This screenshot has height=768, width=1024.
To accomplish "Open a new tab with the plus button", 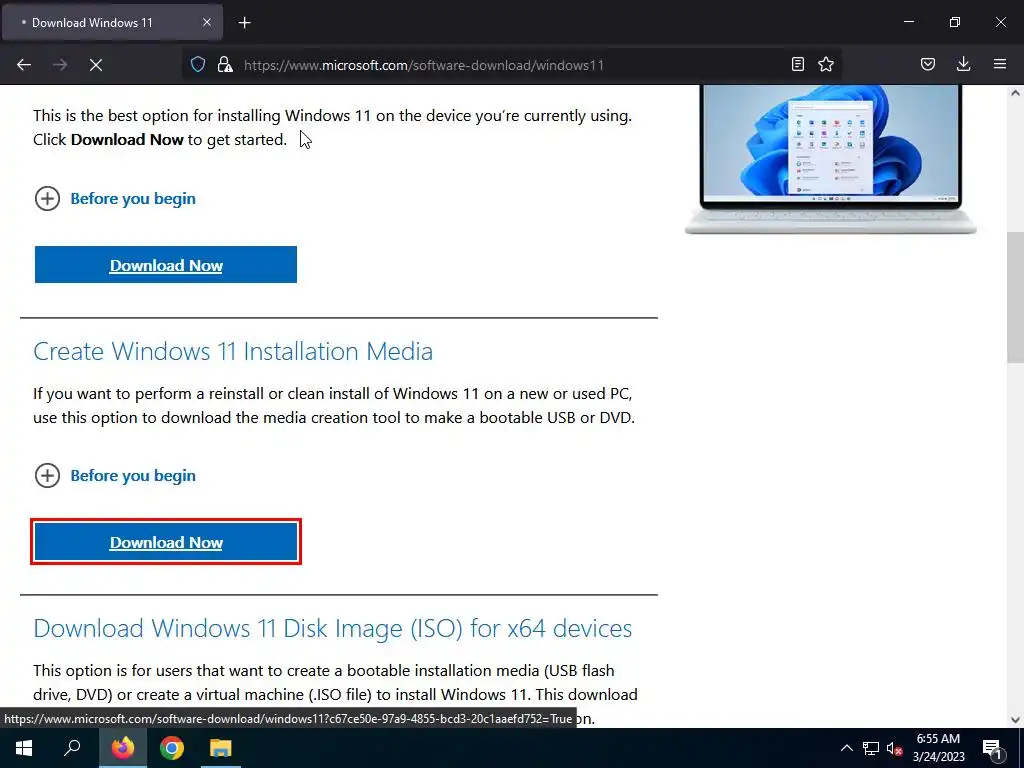I will [244, 23].
